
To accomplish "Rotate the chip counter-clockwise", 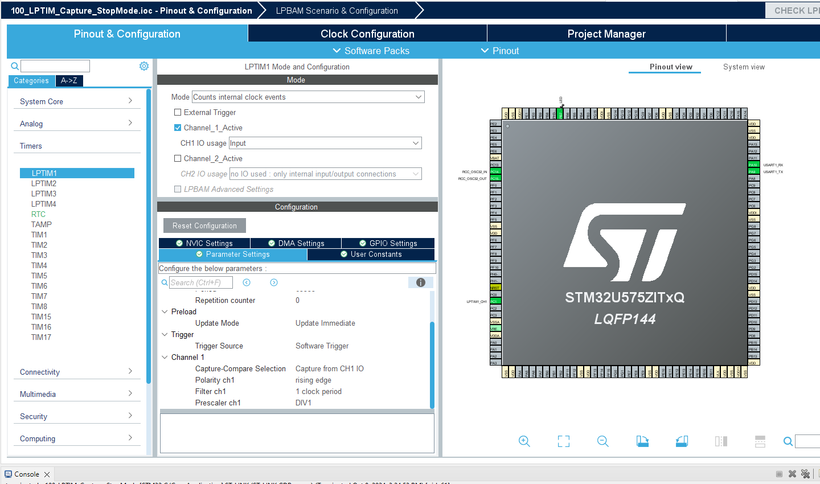I will (681, 441).
